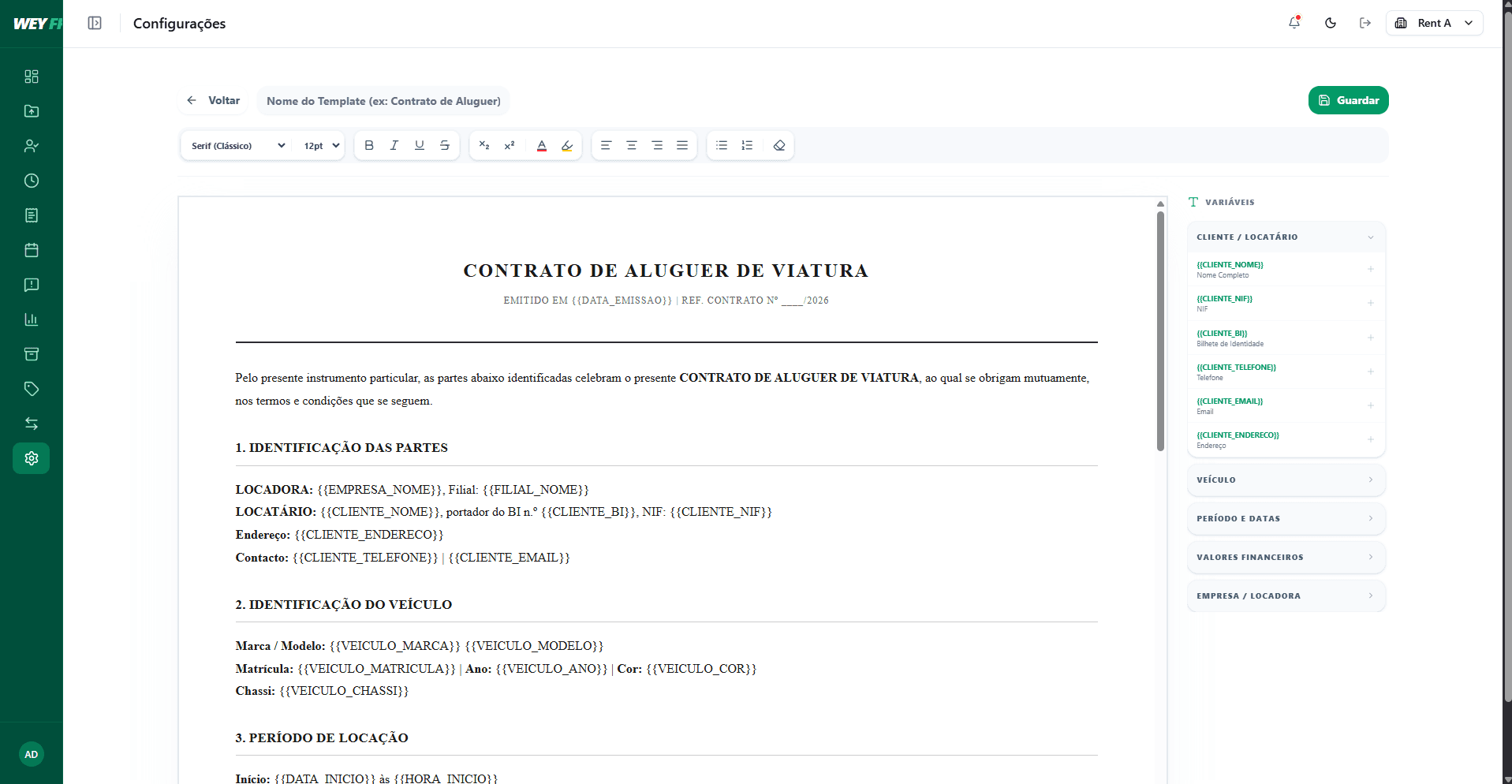
Task: Open the calendar icon in sidebar
Action: point(32,250)
